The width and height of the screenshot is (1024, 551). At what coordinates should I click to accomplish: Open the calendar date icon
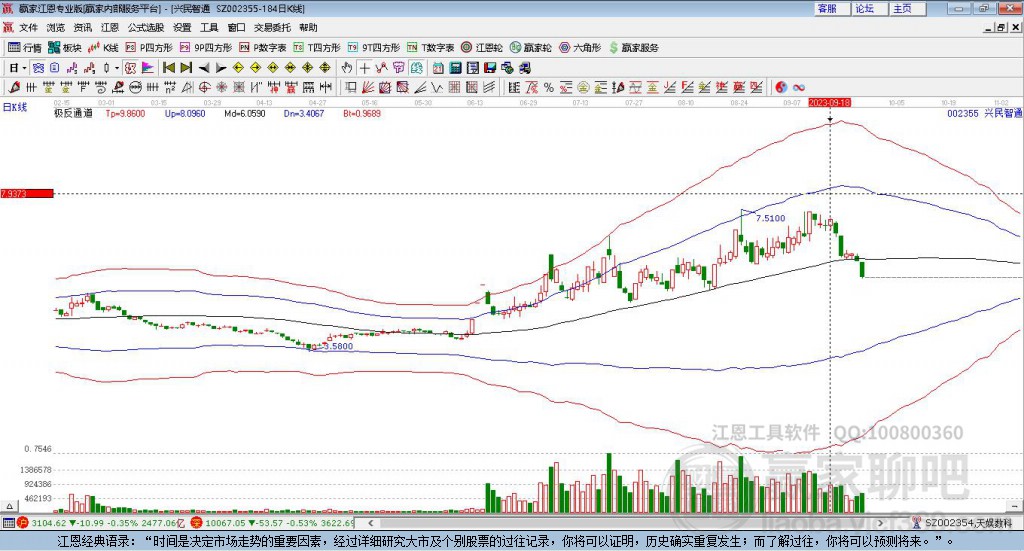pos(438,68)
